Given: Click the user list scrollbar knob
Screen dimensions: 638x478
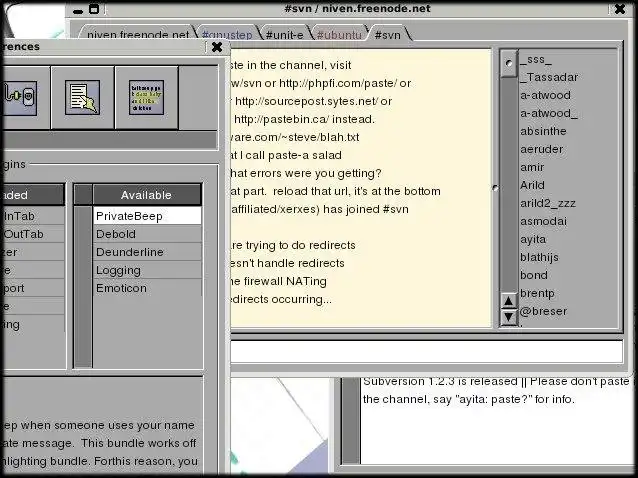Looking at the screenshot, I should click(x=509, y=63).
